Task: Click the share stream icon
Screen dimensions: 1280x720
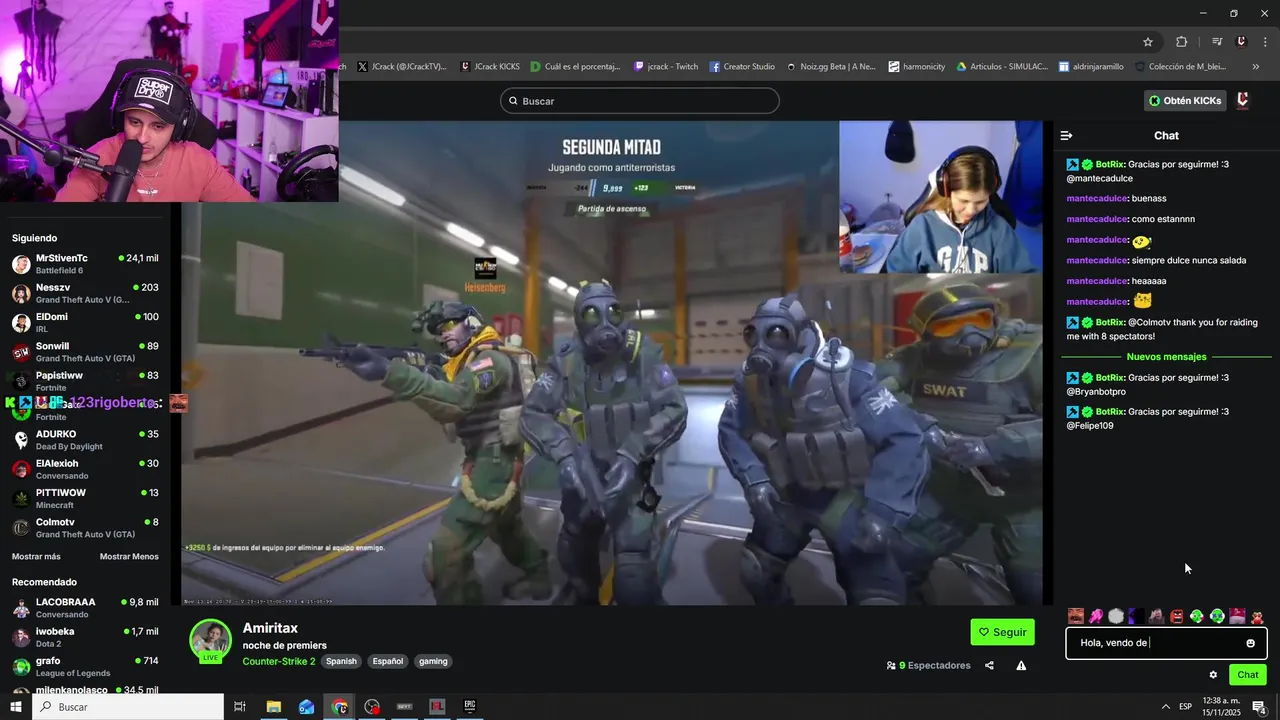Action: (x=989, y=665)
